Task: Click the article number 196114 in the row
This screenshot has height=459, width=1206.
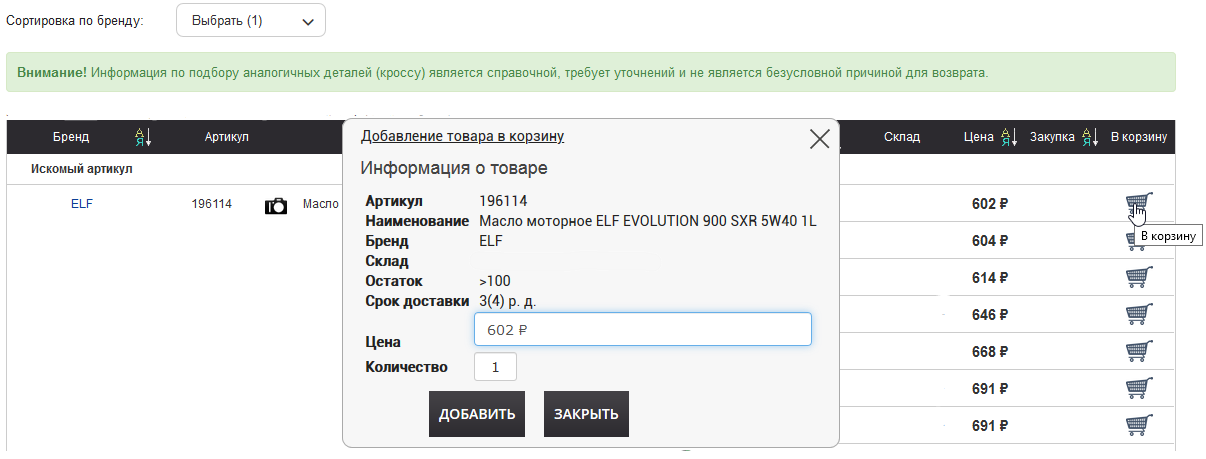Action: [x=212, y=204]
